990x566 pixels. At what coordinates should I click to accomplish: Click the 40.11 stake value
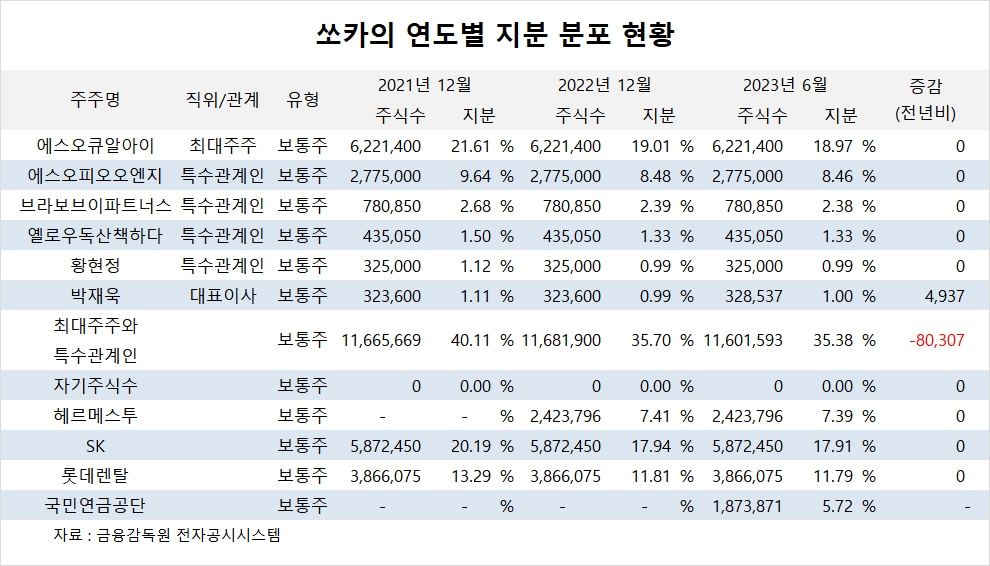click(470, 340)
